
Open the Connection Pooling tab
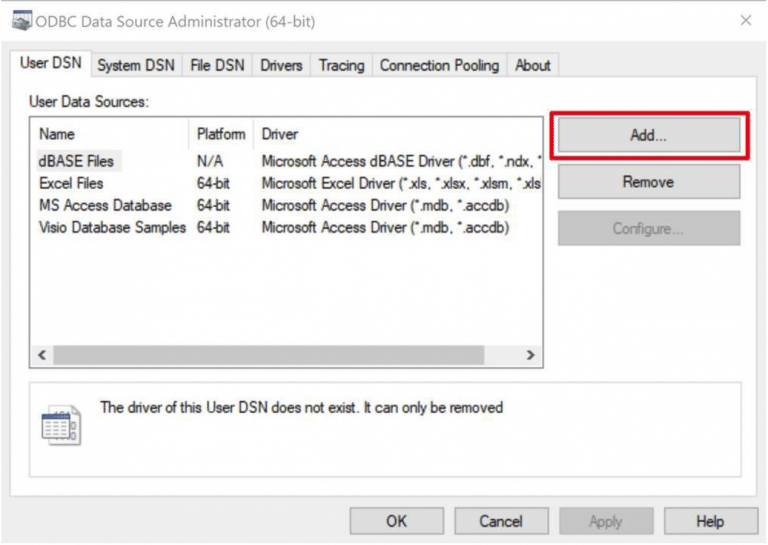(x=439, y=65)
